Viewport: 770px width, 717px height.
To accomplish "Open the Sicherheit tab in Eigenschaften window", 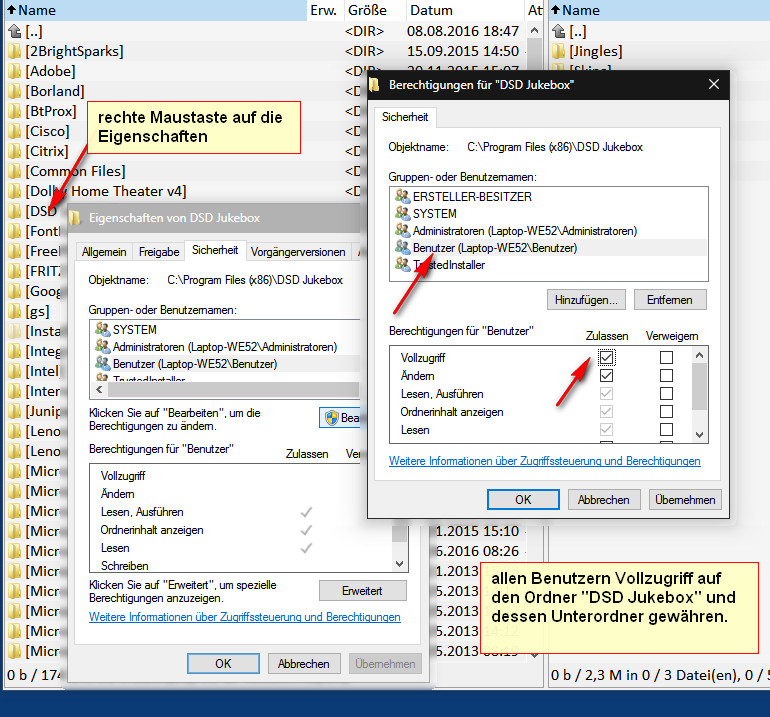I will (215, 250).
